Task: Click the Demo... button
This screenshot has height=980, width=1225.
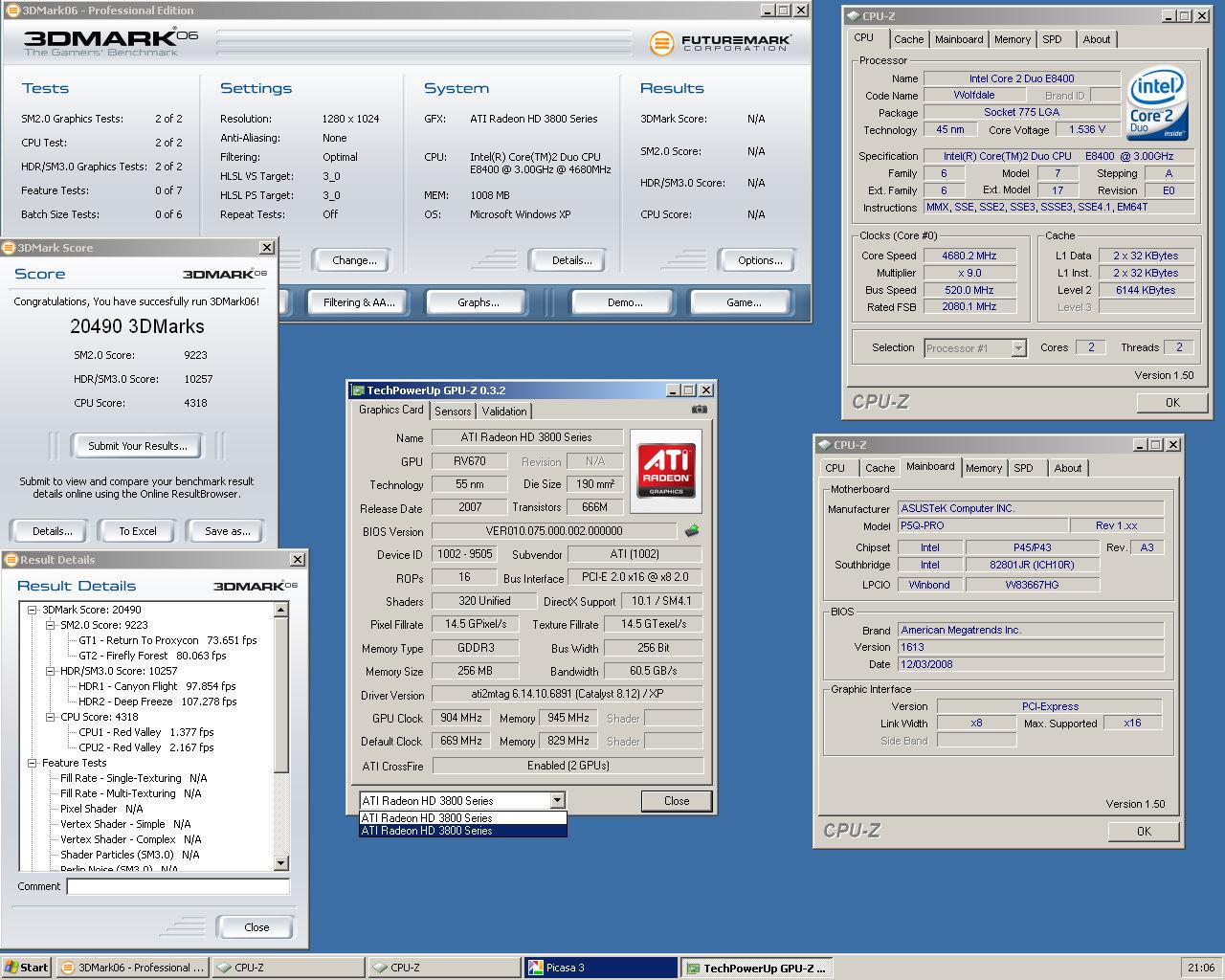Action: [624, 302]
